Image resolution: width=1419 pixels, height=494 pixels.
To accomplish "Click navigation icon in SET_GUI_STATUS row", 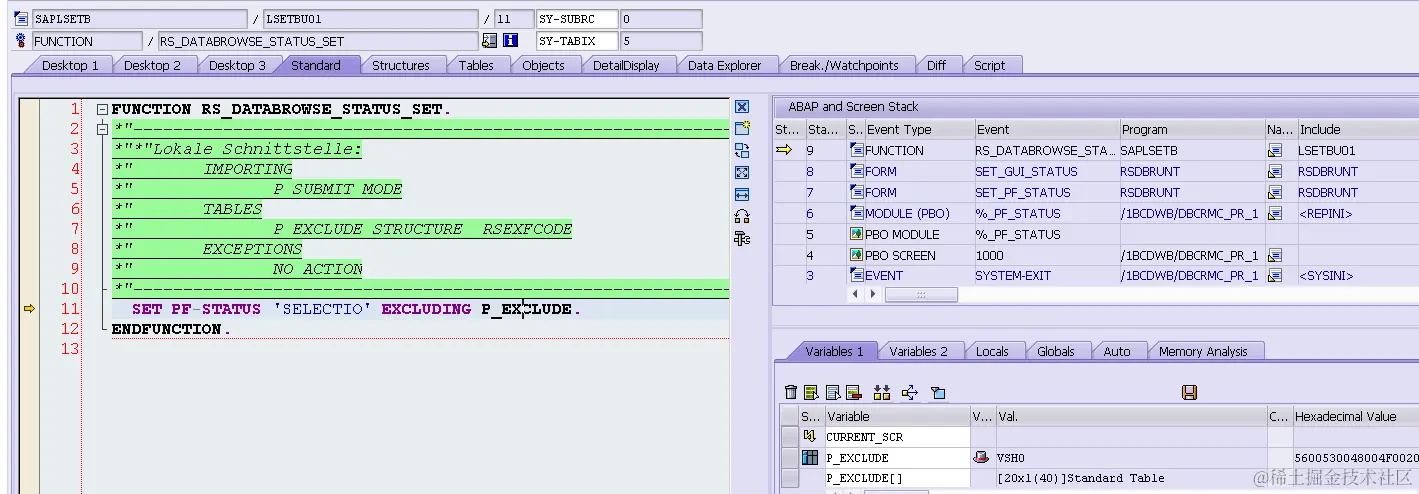I will 1275,171.
